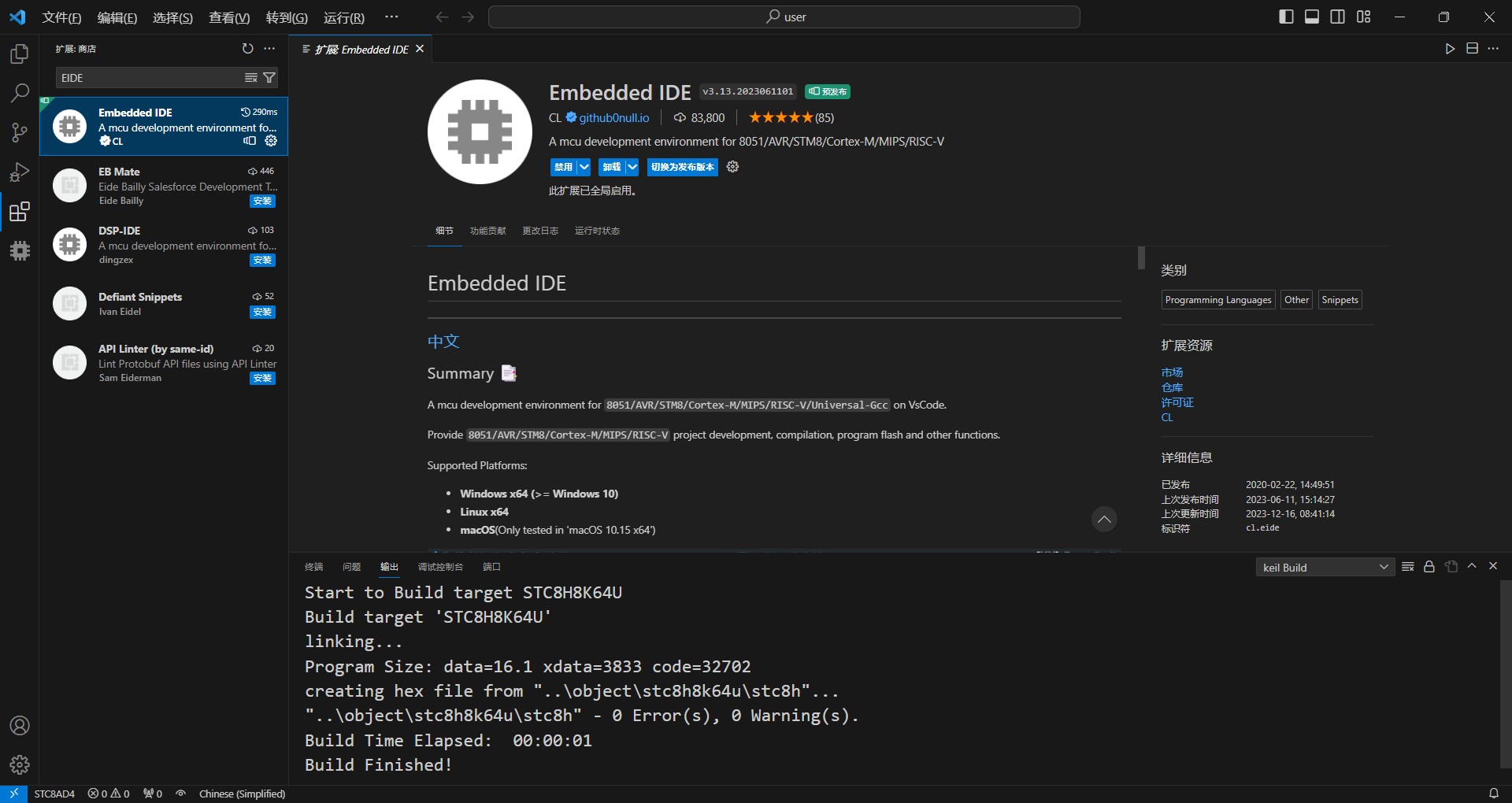The width and height of the screenshot is (1512, 803).
Task: Open the gear icon beside 切换为发布版本 button
Action: point(732,167)
